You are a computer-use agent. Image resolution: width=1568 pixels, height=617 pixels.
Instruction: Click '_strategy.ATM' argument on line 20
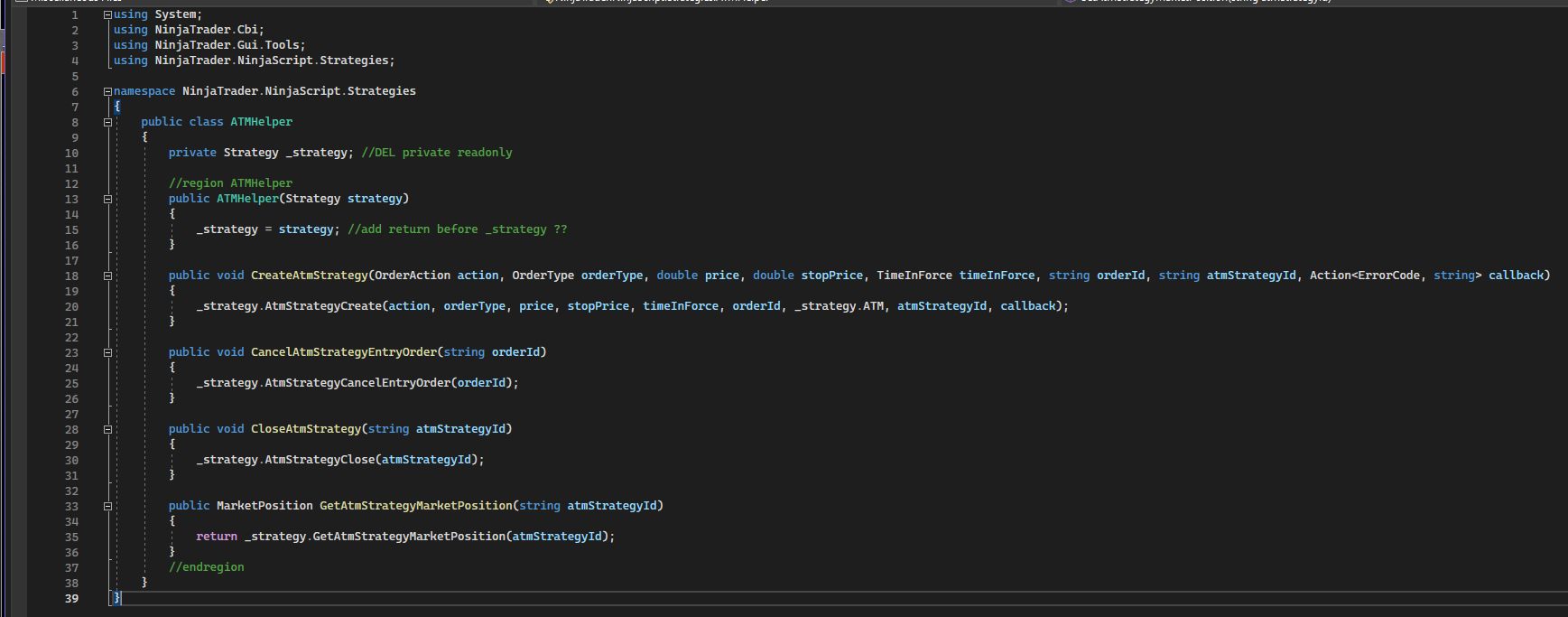click(x=840, y=306)
